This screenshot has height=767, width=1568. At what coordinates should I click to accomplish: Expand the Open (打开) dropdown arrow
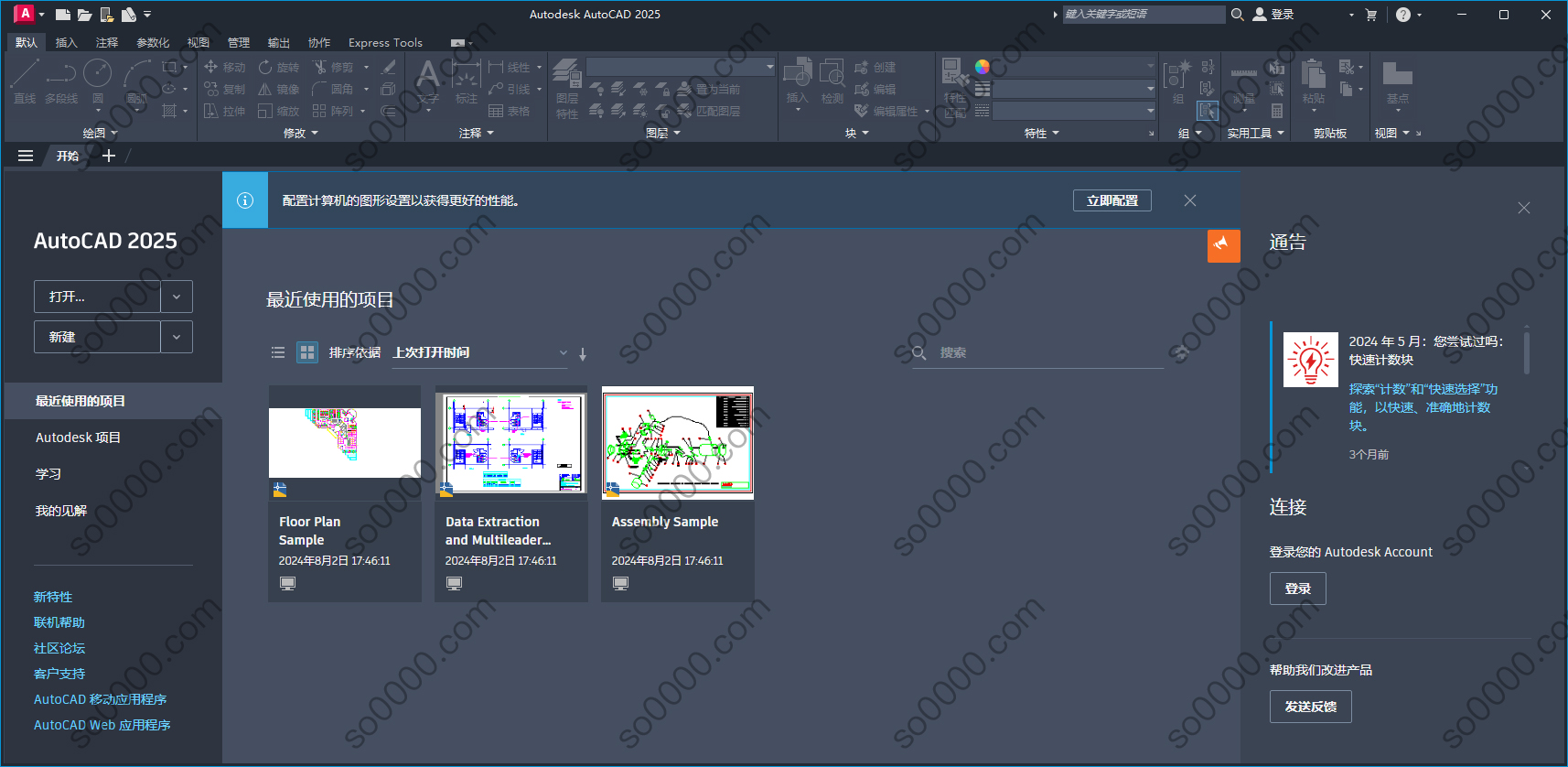(x=177, y=297)
